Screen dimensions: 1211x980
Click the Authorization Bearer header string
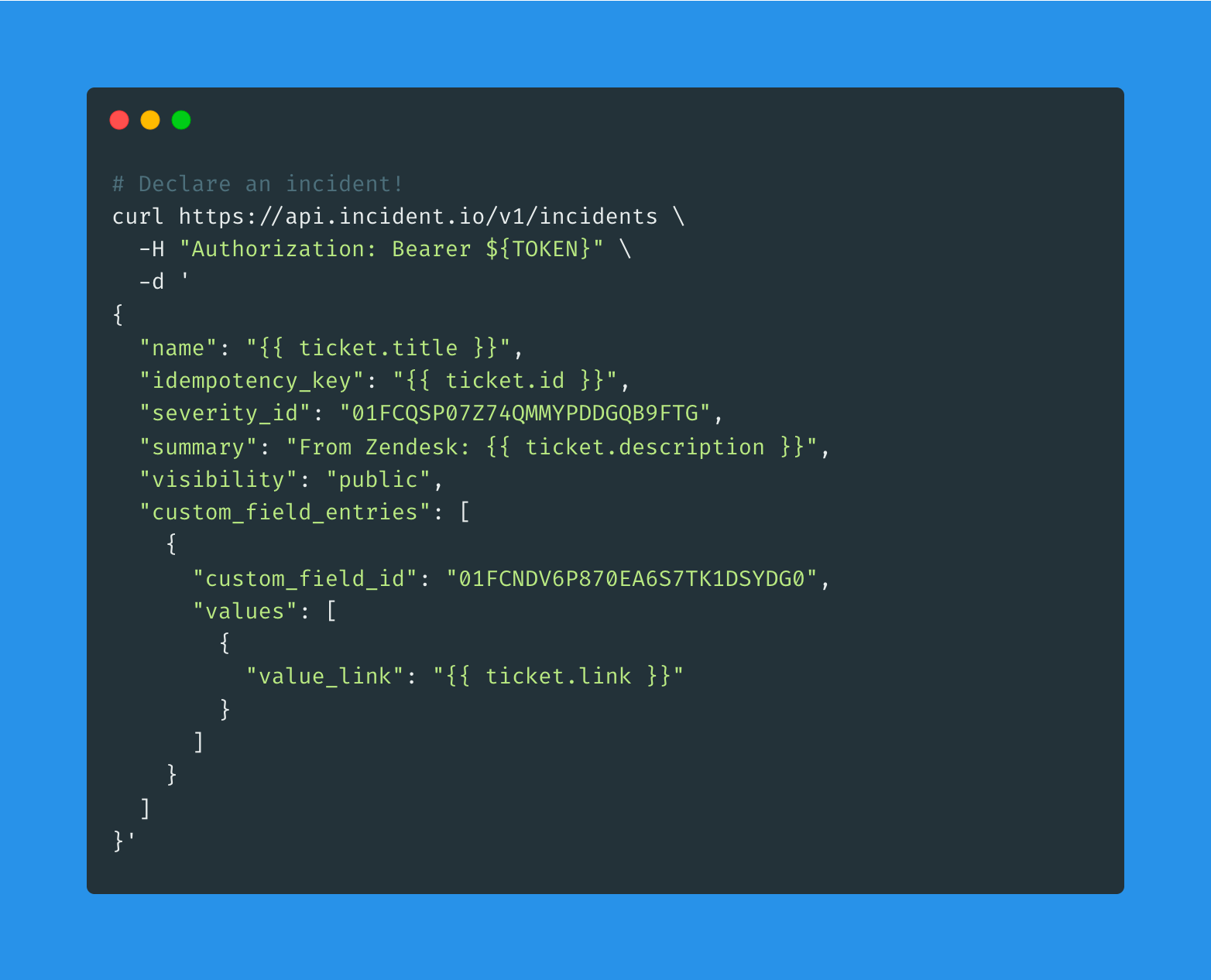[392, 248]
